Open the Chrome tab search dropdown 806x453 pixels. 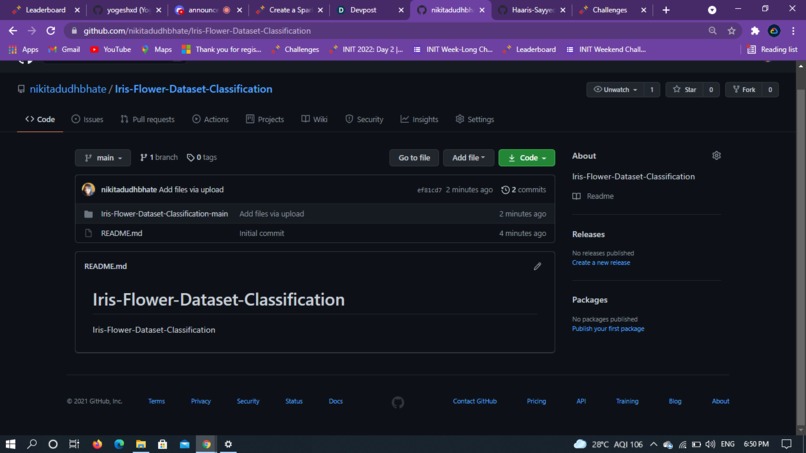712,10
